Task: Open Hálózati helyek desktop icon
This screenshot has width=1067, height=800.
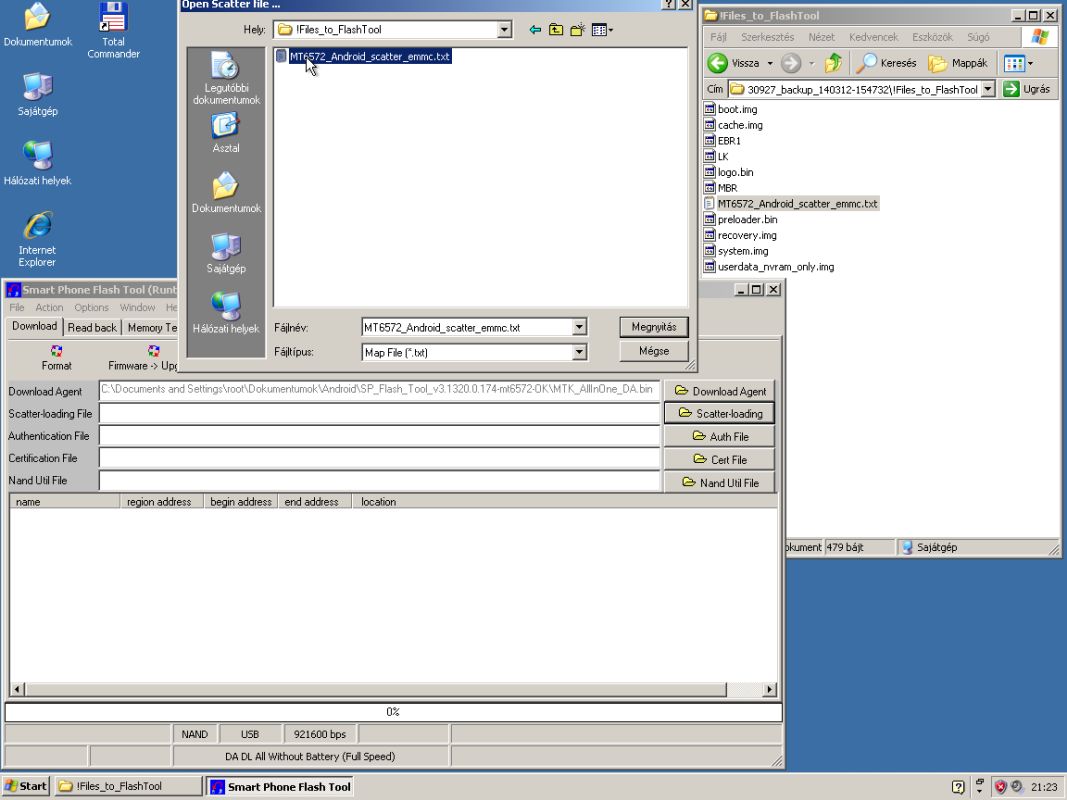Action: [x=37, y=163]
